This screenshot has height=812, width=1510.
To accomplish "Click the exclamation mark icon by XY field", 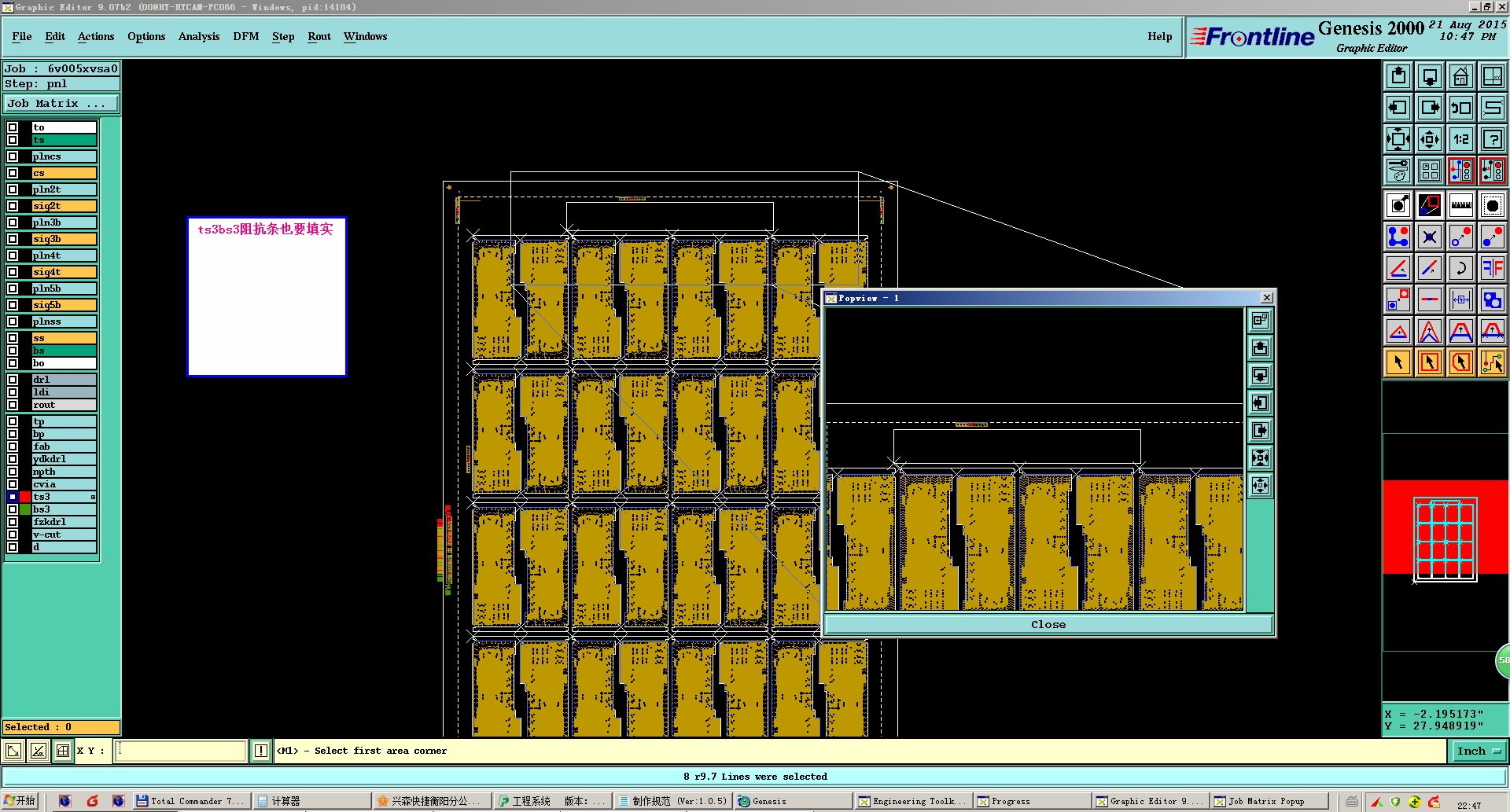I will pos(261,751).
